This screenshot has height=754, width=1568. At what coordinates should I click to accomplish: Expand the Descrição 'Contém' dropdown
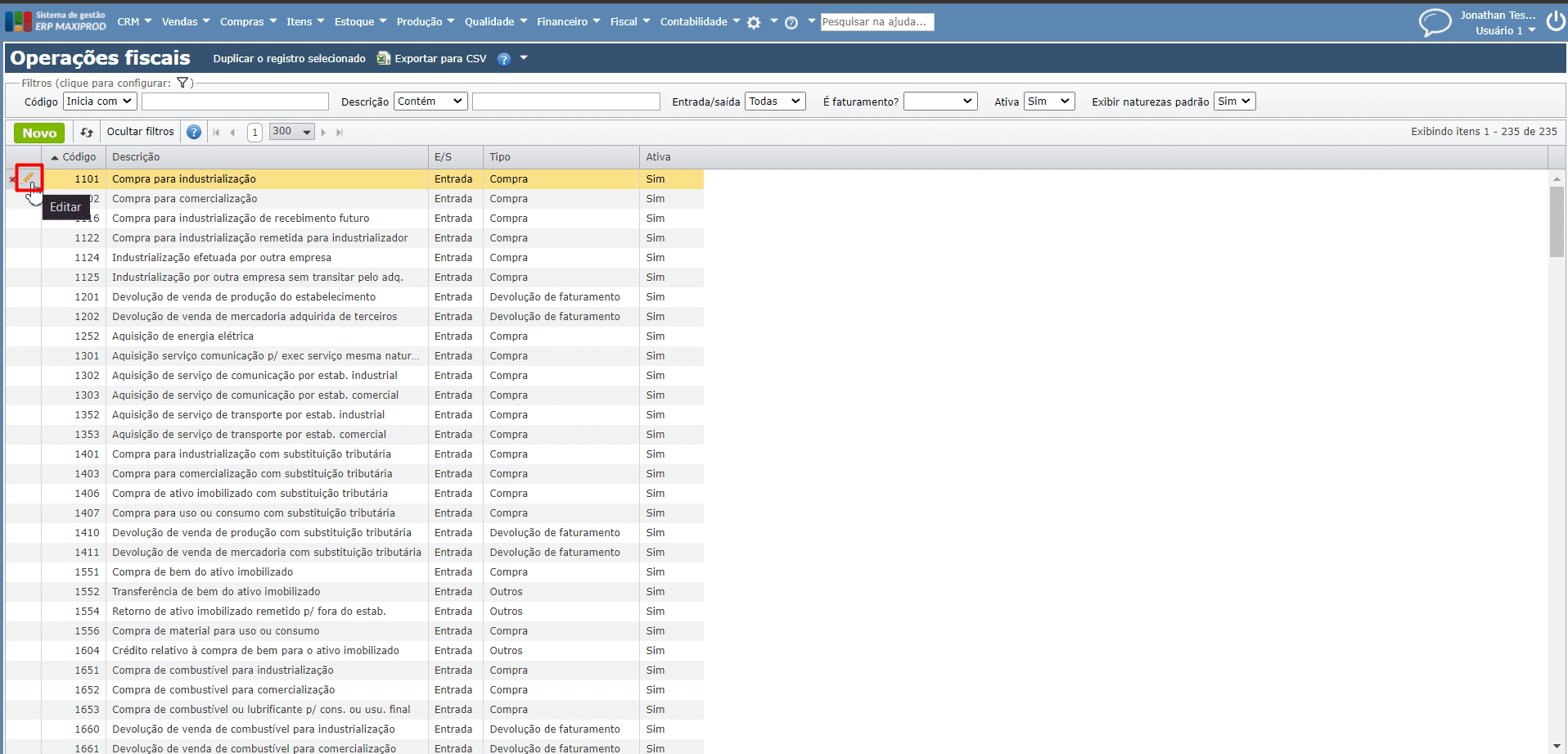[x=431, y=102]
